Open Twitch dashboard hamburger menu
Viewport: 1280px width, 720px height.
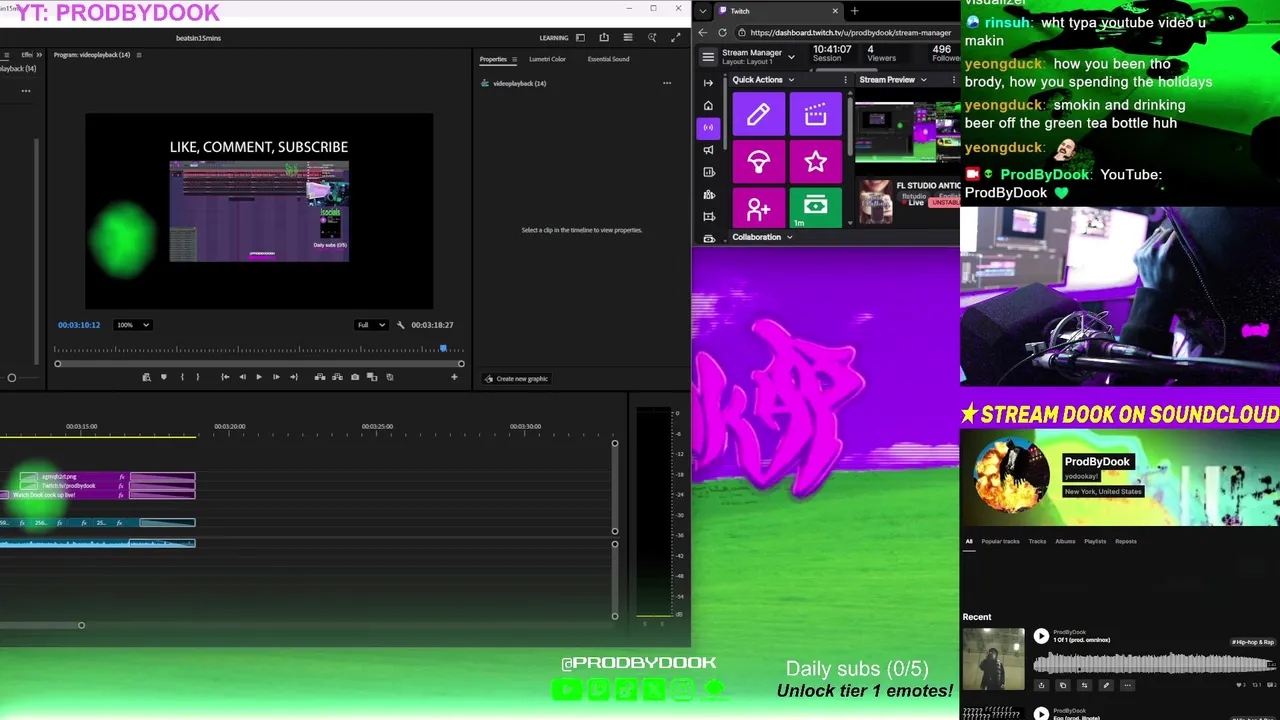point(708,57)
